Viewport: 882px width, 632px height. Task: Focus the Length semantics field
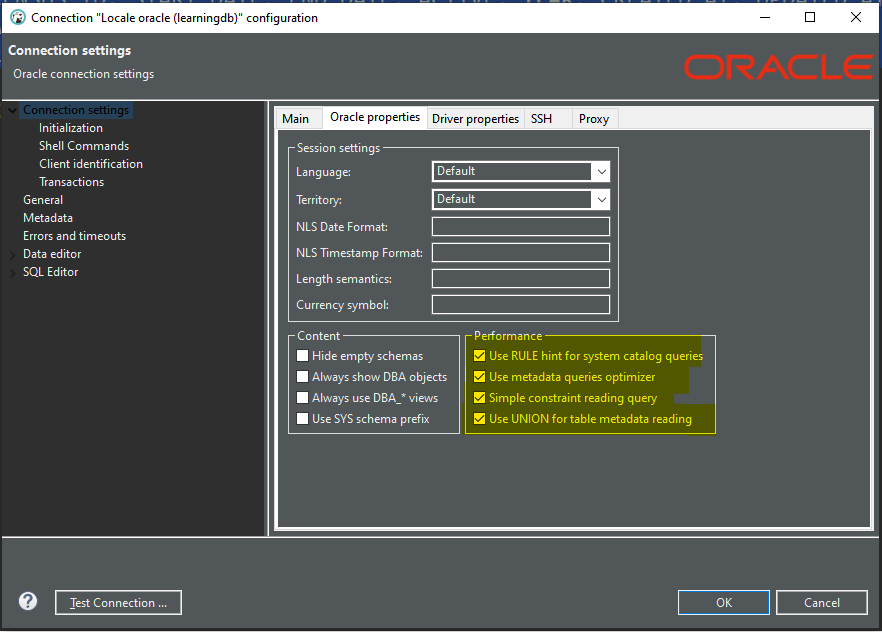[521, 278]
